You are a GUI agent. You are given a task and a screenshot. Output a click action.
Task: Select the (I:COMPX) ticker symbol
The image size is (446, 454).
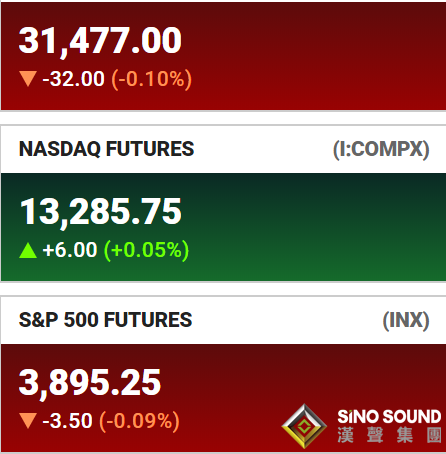point(381,149)
